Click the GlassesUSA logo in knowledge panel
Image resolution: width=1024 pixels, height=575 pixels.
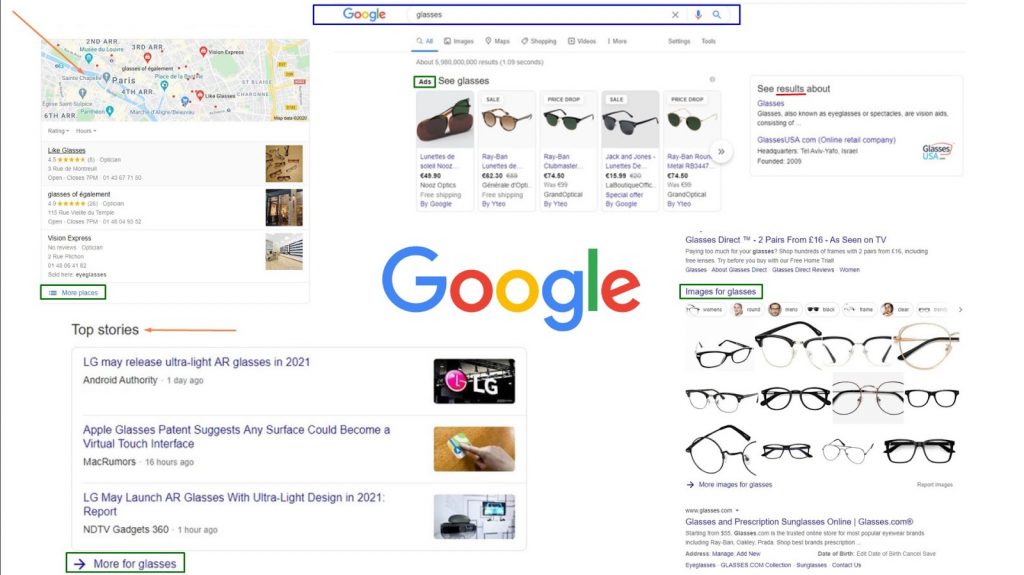[936, 151]
